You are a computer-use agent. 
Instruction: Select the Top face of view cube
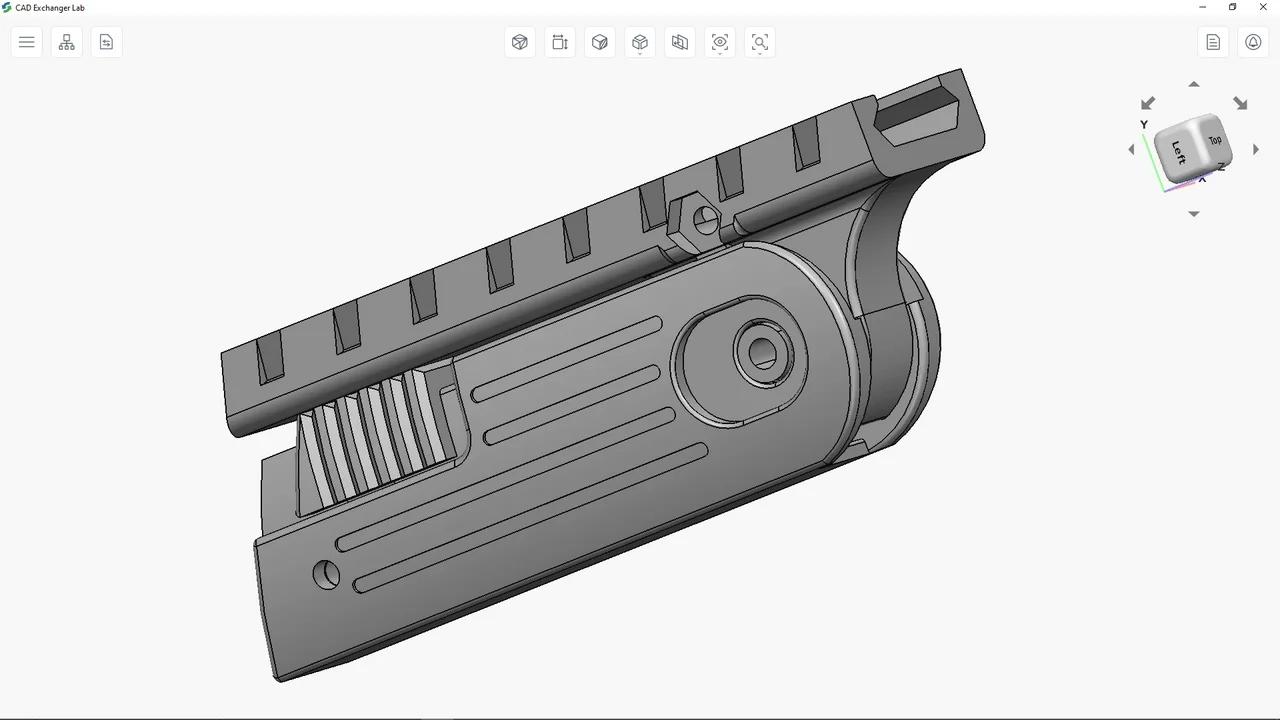1214,140
